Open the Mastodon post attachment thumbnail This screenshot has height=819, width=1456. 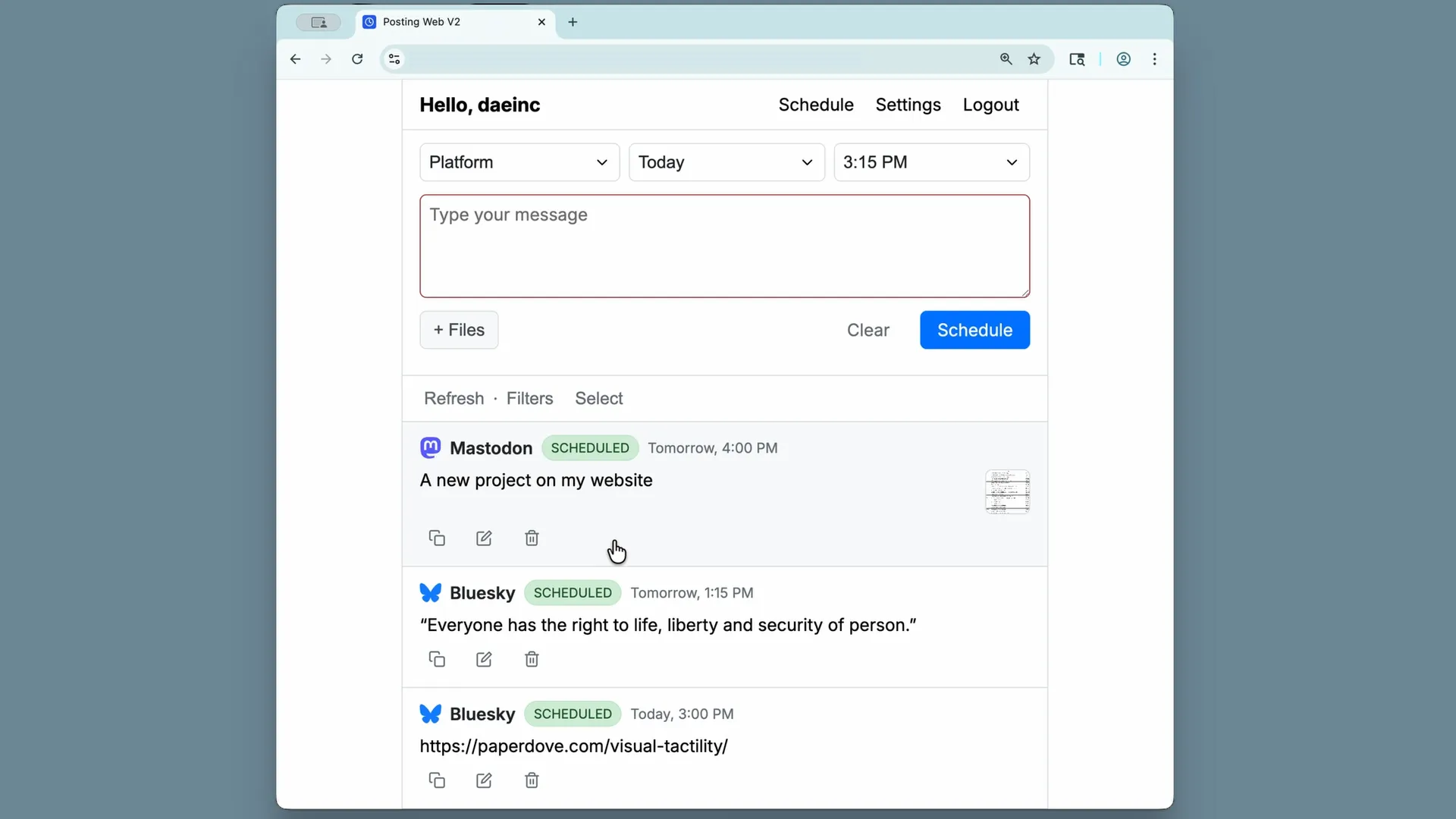point(1007,491)
